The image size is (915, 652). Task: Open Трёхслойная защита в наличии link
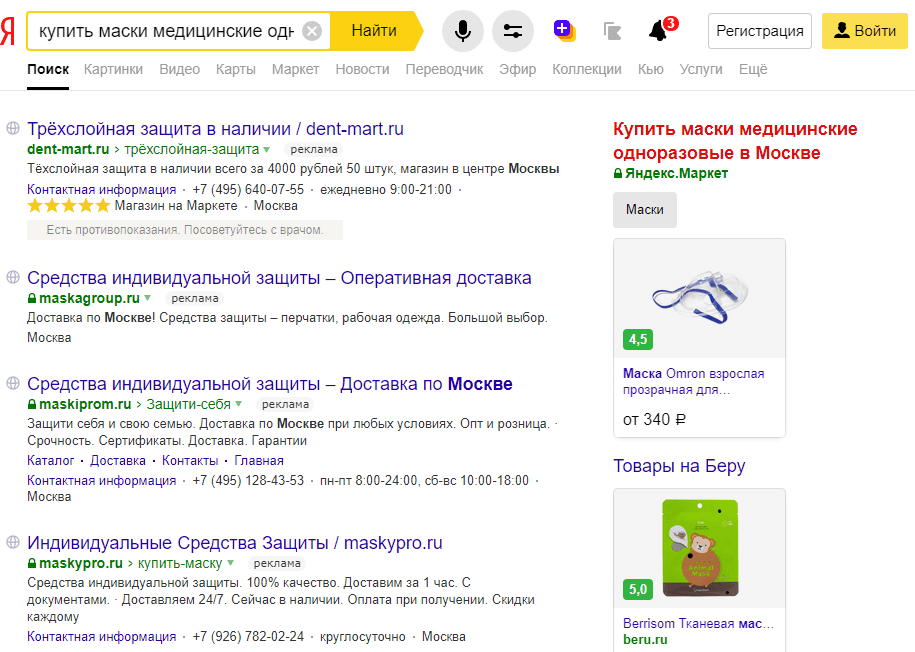coord(215,128)
